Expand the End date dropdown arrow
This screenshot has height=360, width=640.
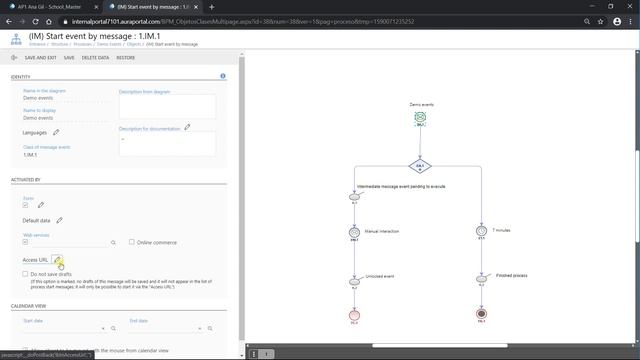pyautogui.click(x=200, y=329)
